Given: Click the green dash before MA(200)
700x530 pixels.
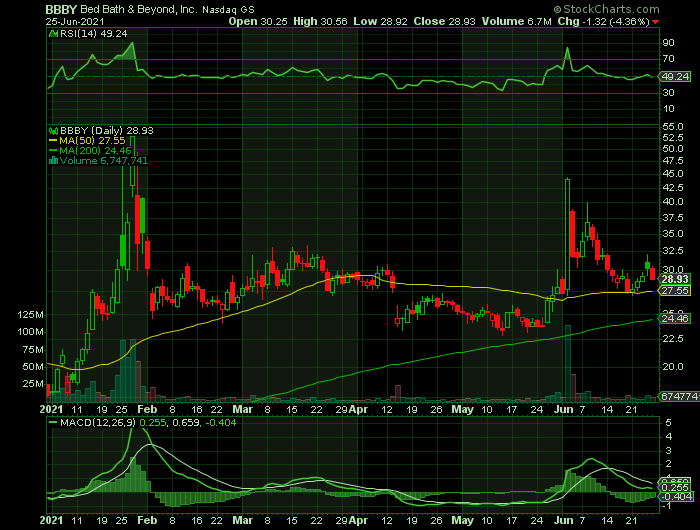Looking at the screenshot, I should [53, 150].
